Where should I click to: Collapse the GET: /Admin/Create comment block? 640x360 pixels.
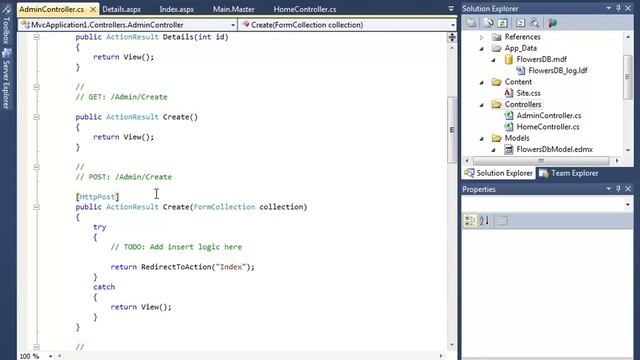pyautogui.click(x=36, y=87)
